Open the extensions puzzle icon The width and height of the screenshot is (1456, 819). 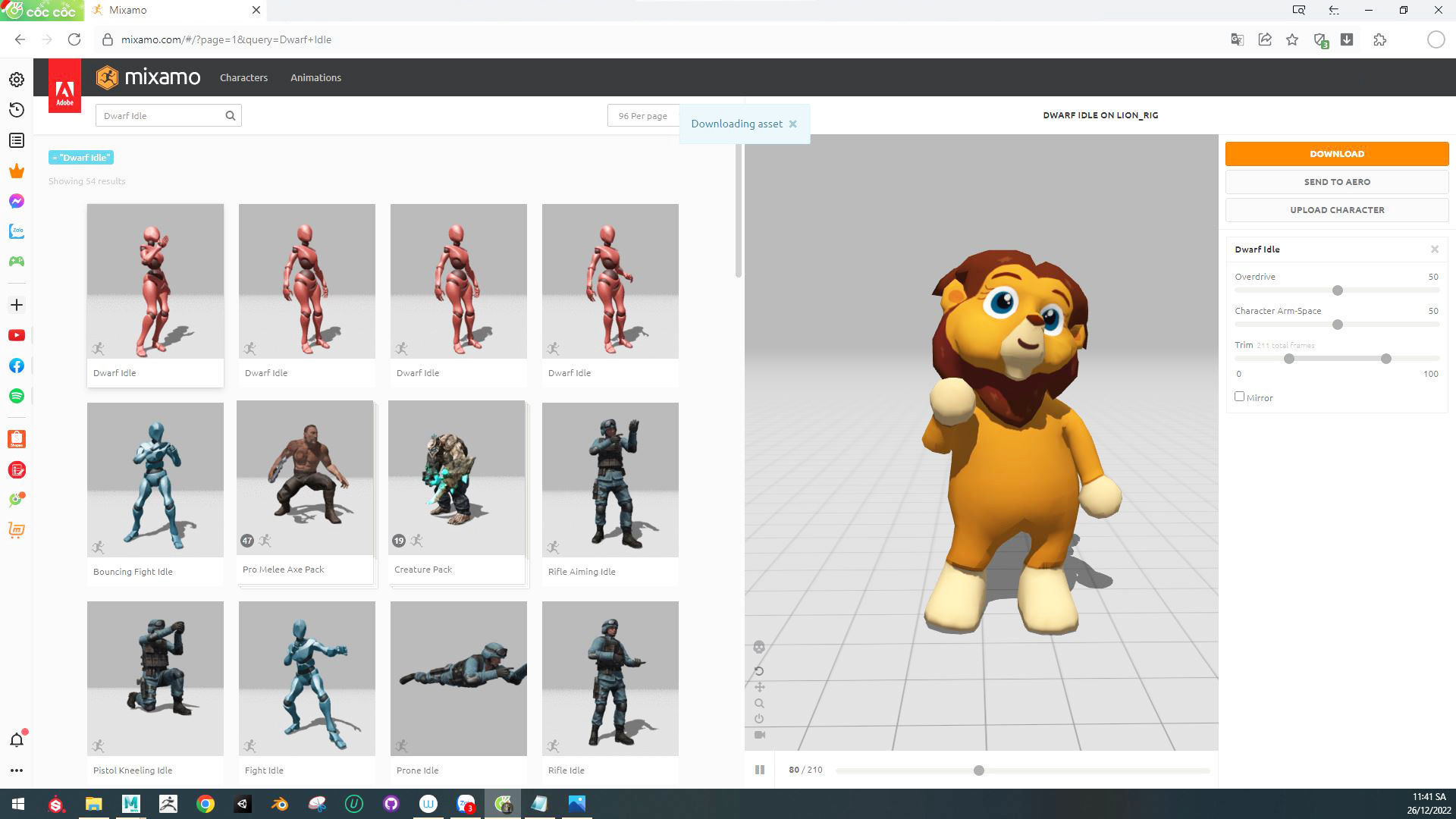(1380, 39)
